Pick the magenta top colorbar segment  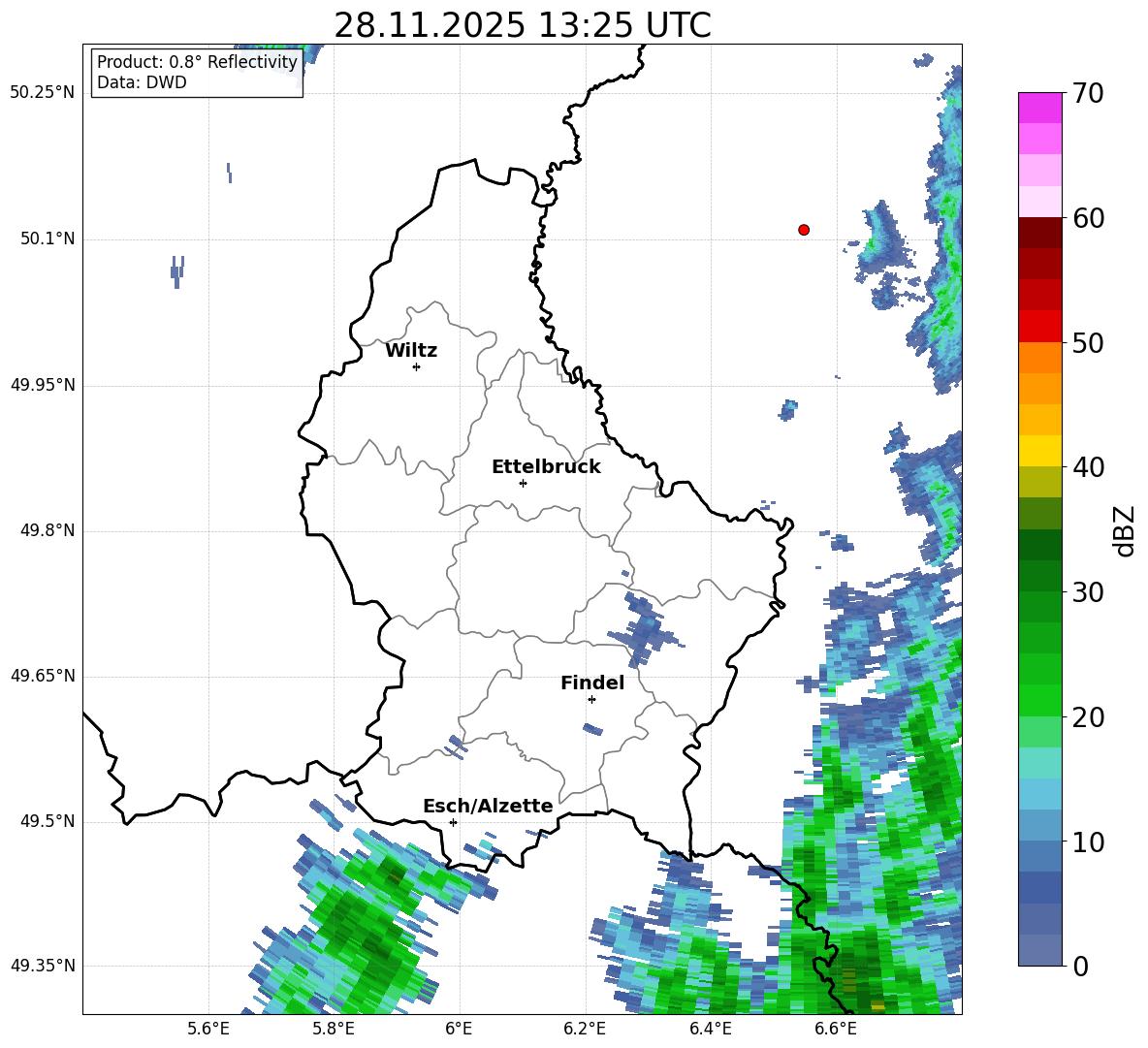[x=1039, y=109]
